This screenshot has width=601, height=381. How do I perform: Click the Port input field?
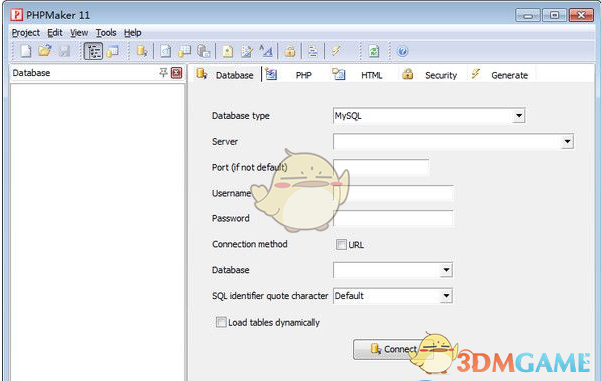coord(381,168)
